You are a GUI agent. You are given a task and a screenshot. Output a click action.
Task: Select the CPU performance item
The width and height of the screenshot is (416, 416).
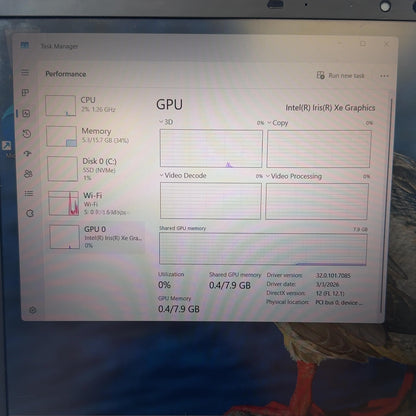click(95, 106)
